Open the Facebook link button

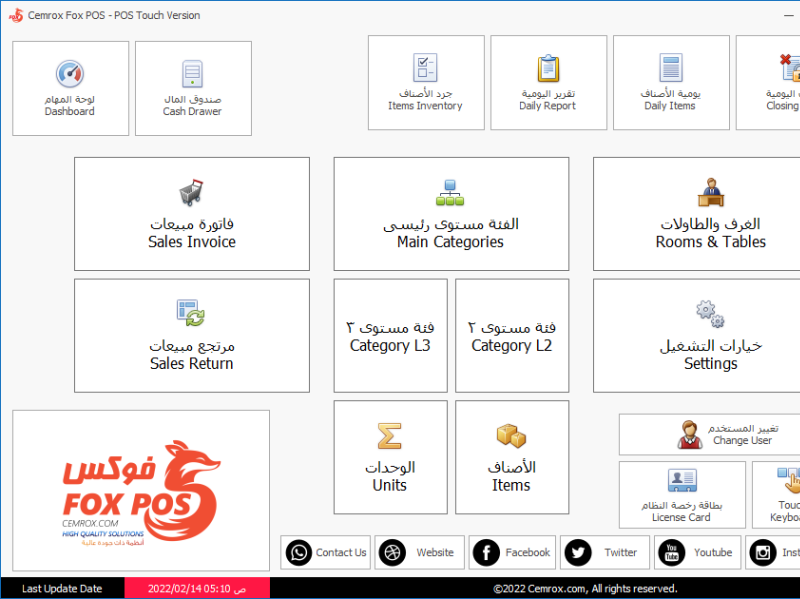tap(513, 552)
